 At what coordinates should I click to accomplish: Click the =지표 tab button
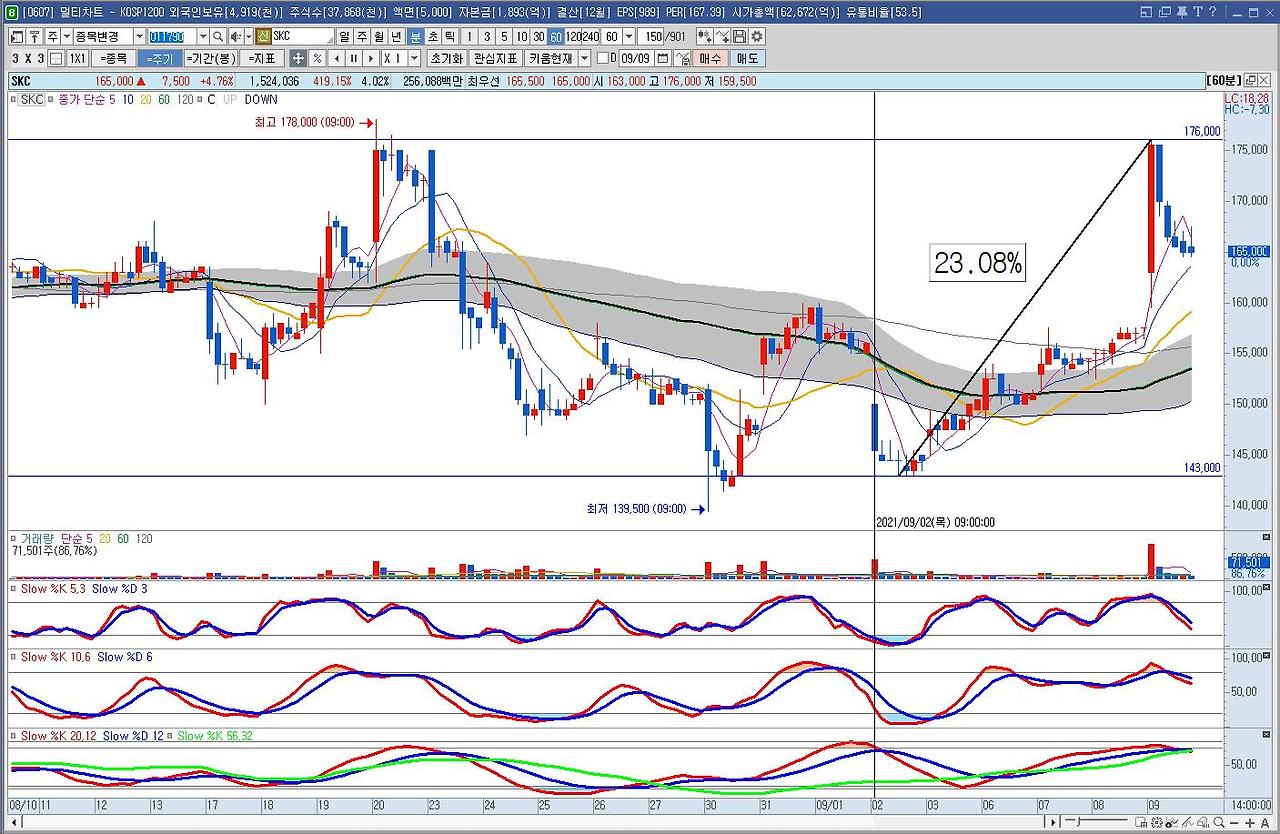click(x=264, y=58)
